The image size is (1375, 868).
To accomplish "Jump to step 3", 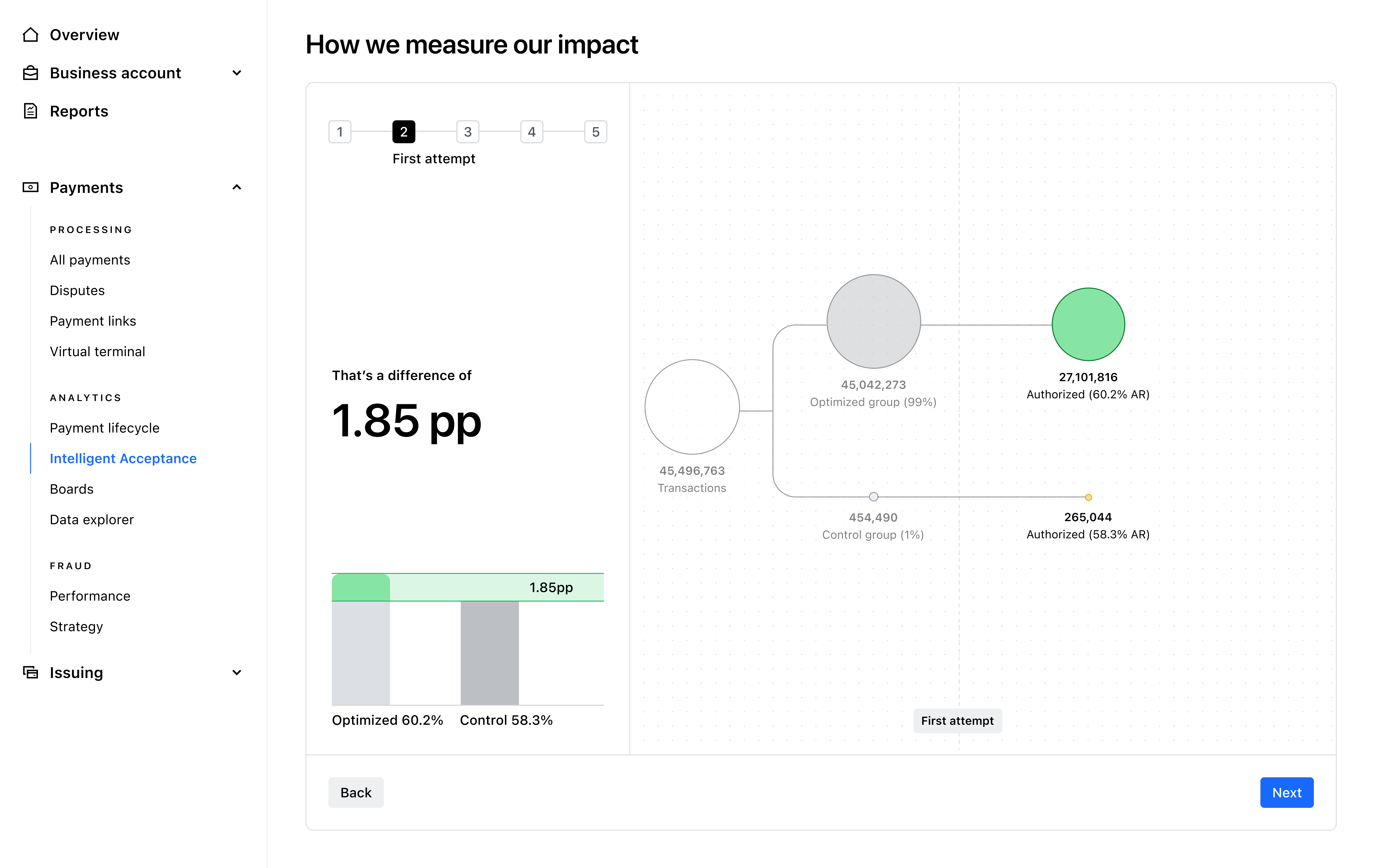I will click(468, 132).
